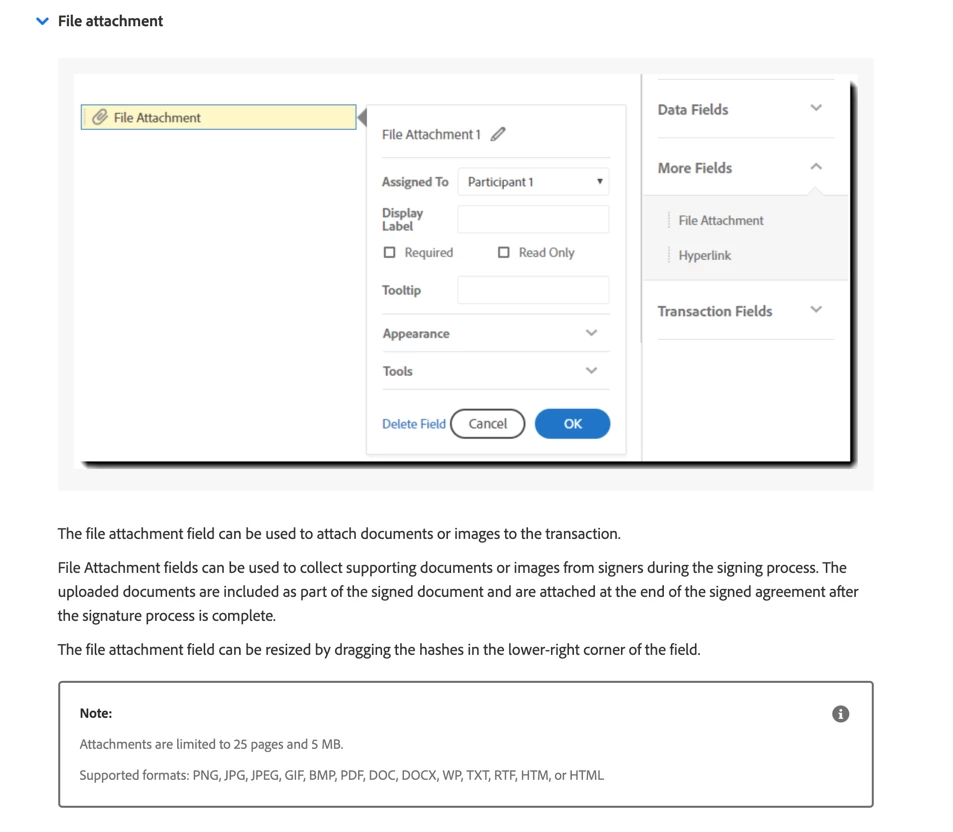
Task: Click the pencil icon to rename File Attachment 1
Action: 498,134
